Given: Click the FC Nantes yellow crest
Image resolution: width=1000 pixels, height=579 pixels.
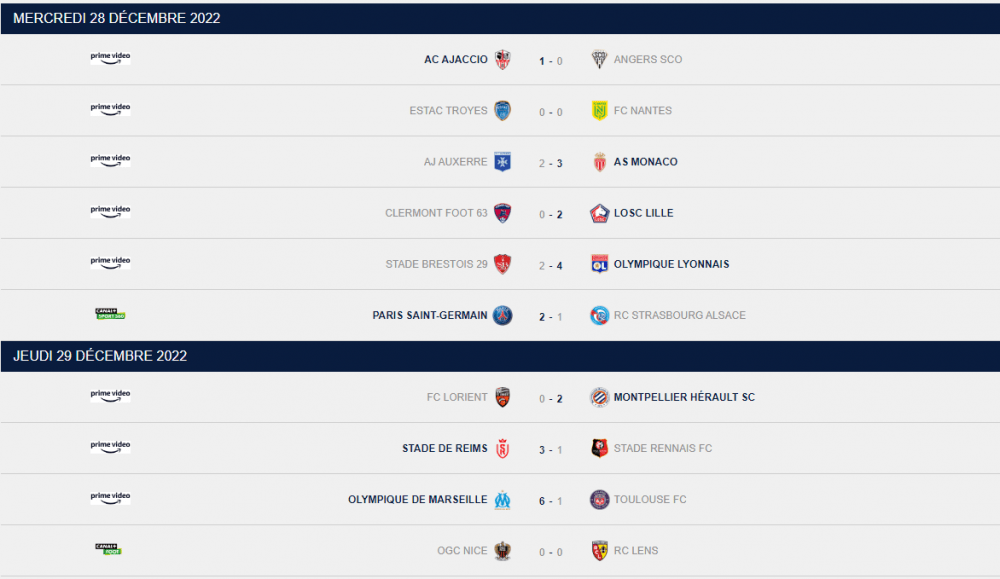Looking at the screenshot, I should (599, 110).
